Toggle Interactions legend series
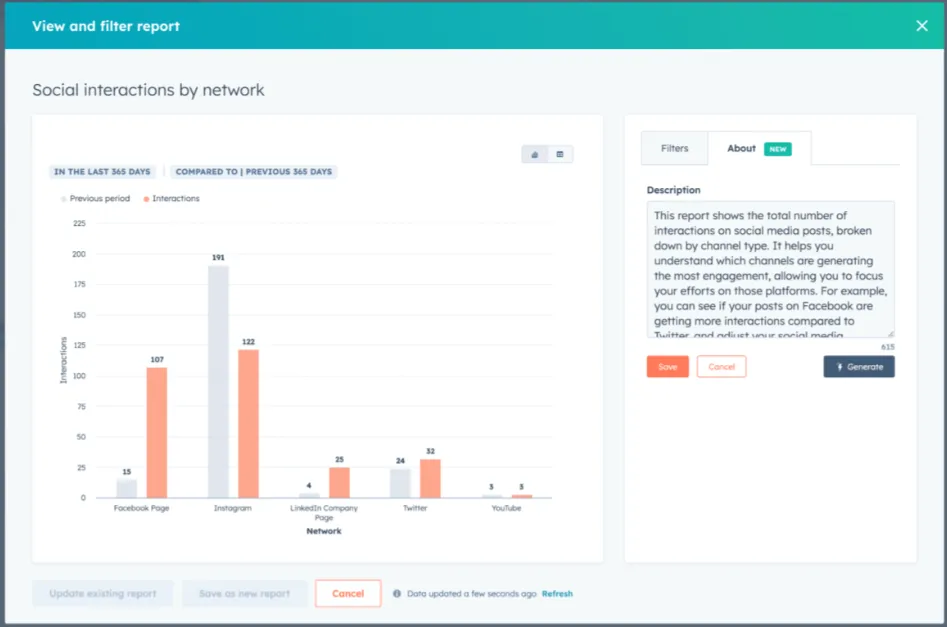The width and height of the screenshot is (947, 627). 172,198
